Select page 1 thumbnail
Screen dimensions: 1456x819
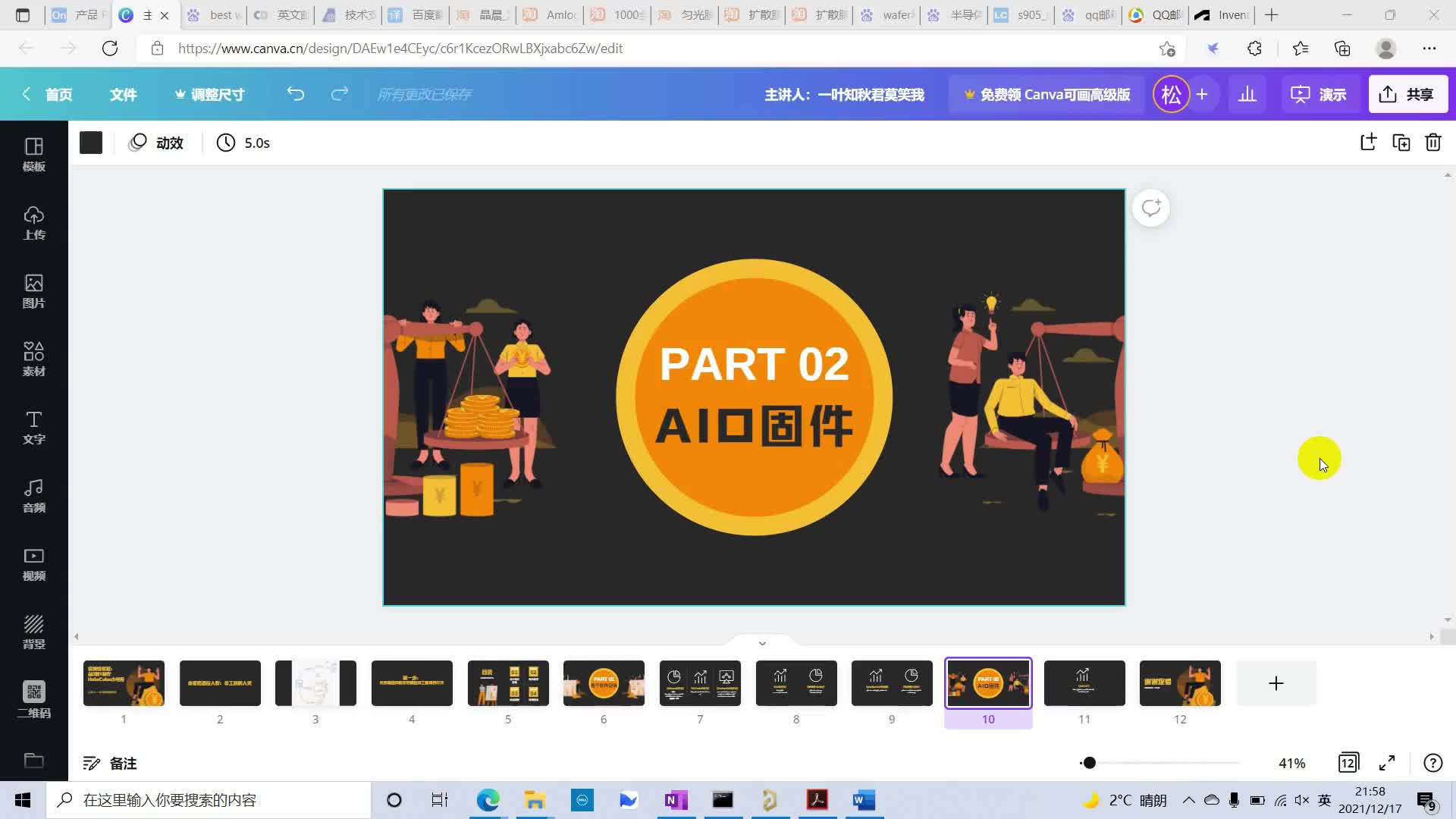(124, 683)
